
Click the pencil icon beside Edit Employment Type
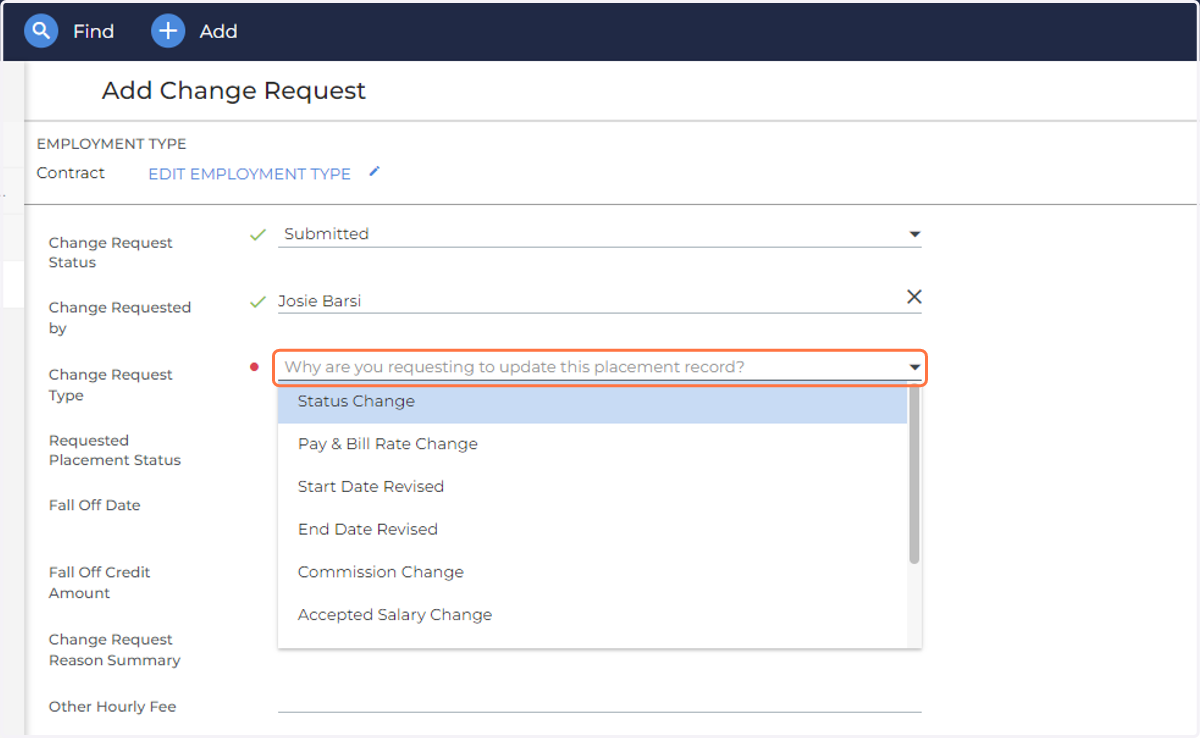tap(375, 172)
